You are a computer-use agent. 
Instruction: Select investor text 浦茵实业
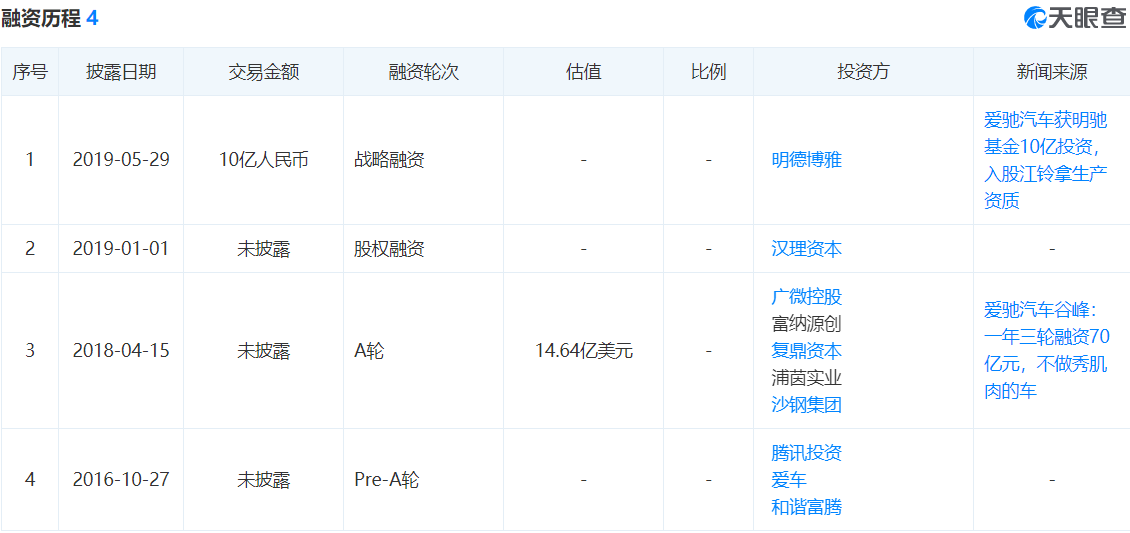(806, 377)
